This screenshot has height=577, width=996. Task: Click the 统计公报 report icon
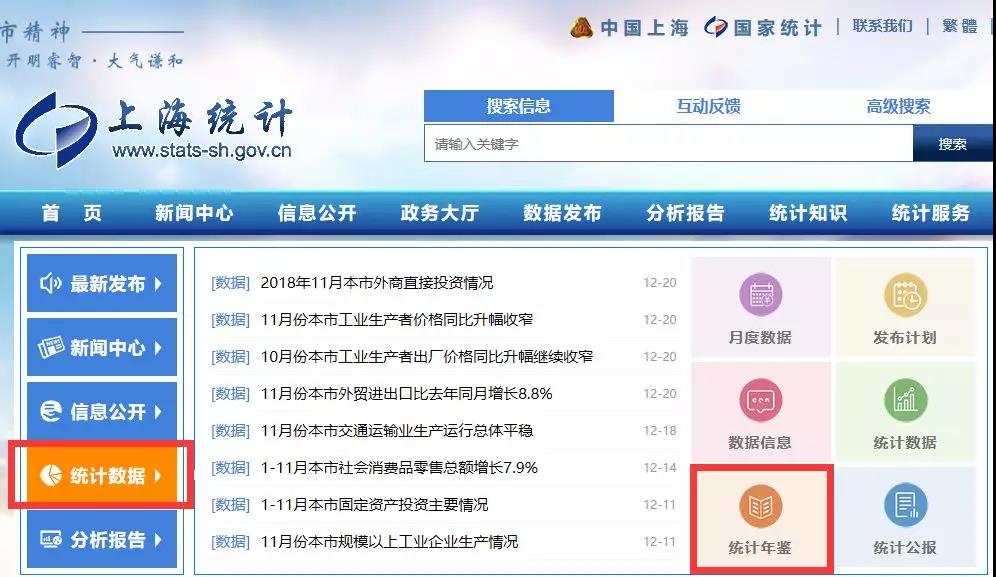click(x=904, y=507)
